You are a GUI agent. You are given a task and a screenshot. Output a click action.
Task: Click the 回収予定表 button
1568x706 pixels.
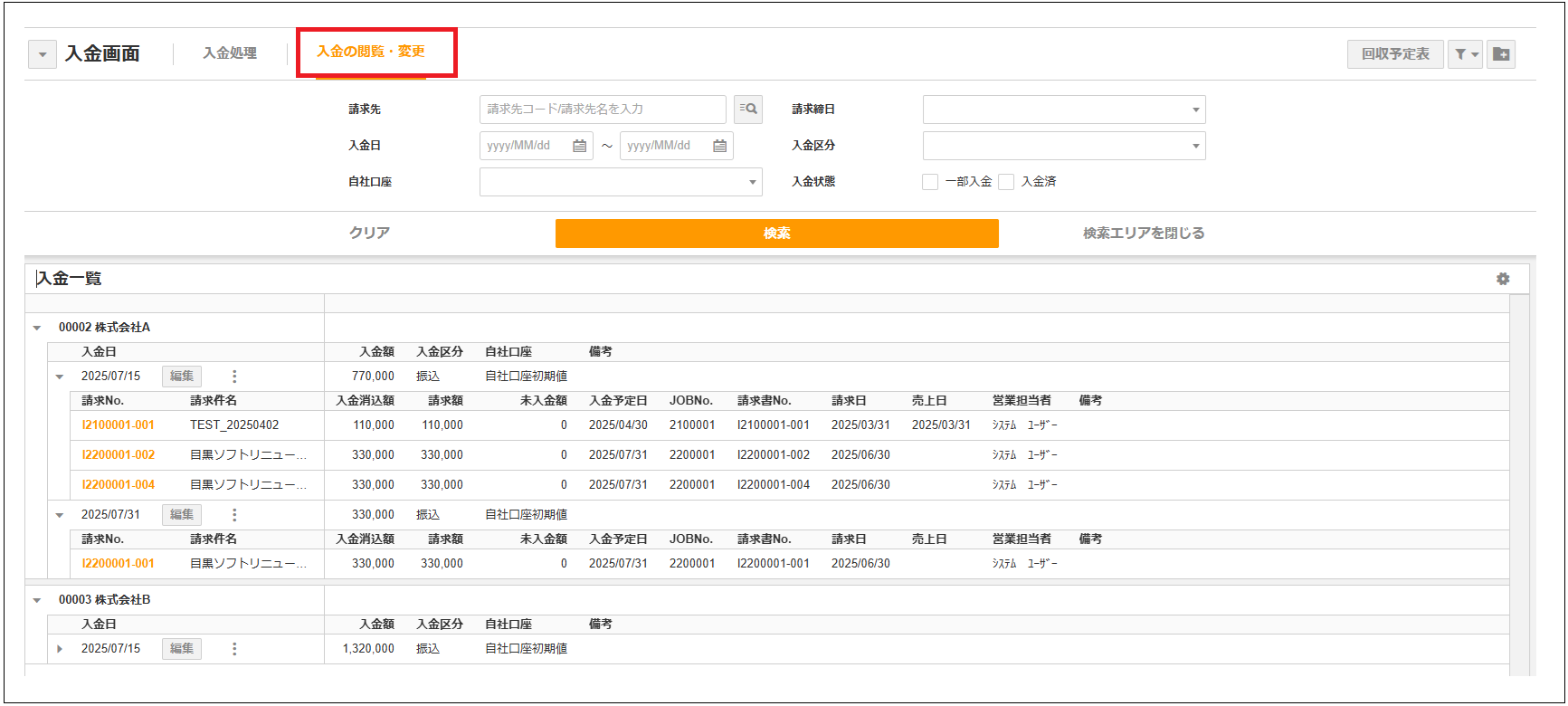(1395, 54)
